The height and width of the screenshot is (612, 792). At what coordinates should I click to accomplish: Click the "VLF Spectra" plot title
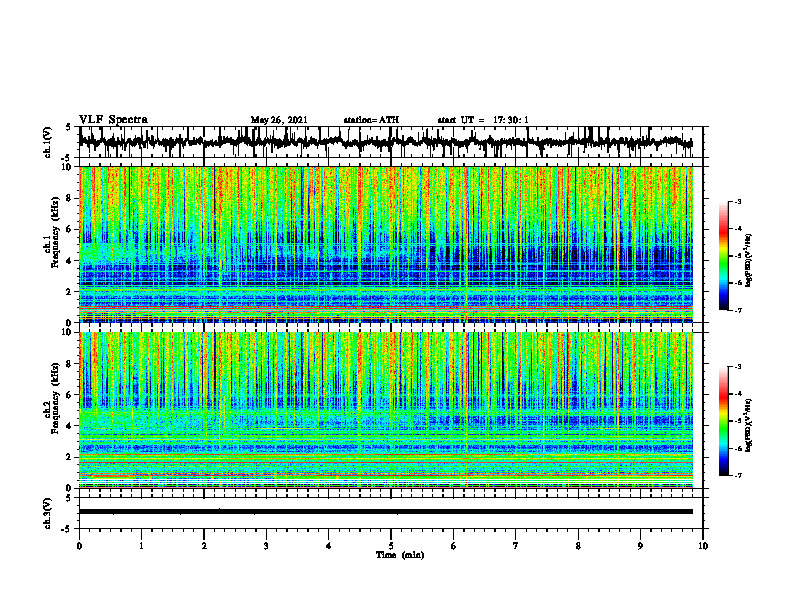coord(113,120)
